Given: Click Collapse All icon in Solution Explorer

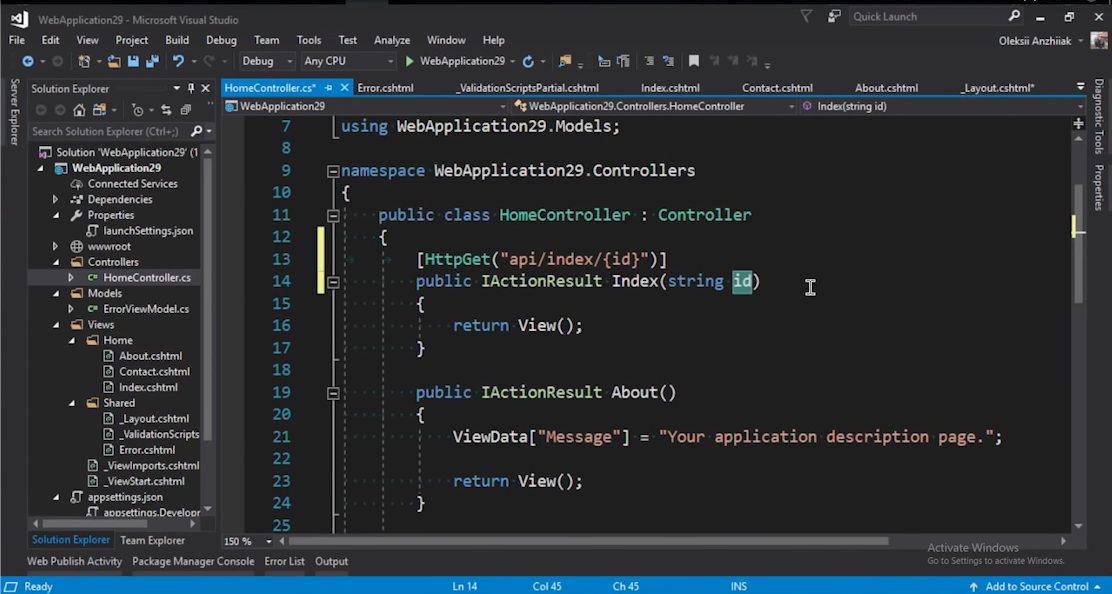Looking at the screenshot, I should tap(186, 110).
